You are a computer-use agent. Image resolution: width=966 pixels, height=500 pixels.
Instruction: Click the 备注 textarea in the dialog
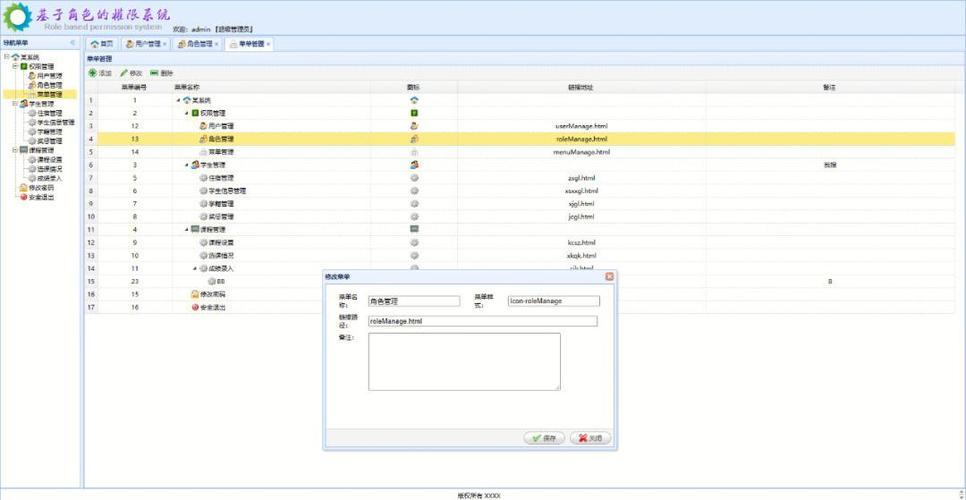[464, 361]
